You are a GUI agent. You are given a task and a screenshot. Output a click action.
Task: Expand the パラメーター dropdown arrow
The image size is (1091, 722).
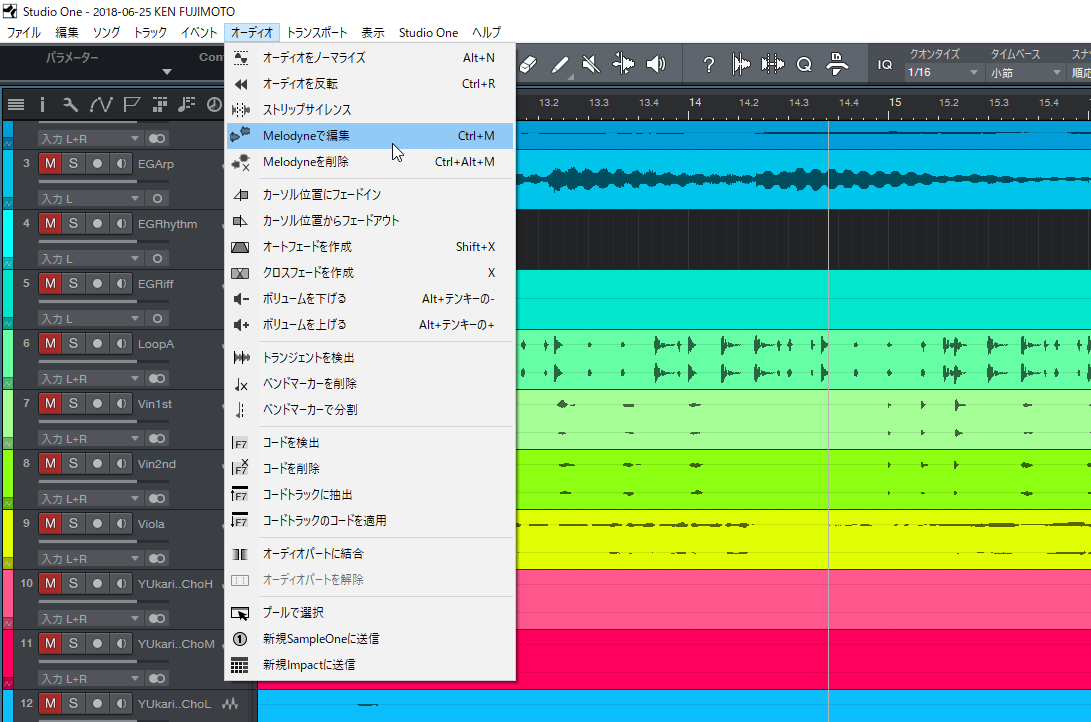166,72
